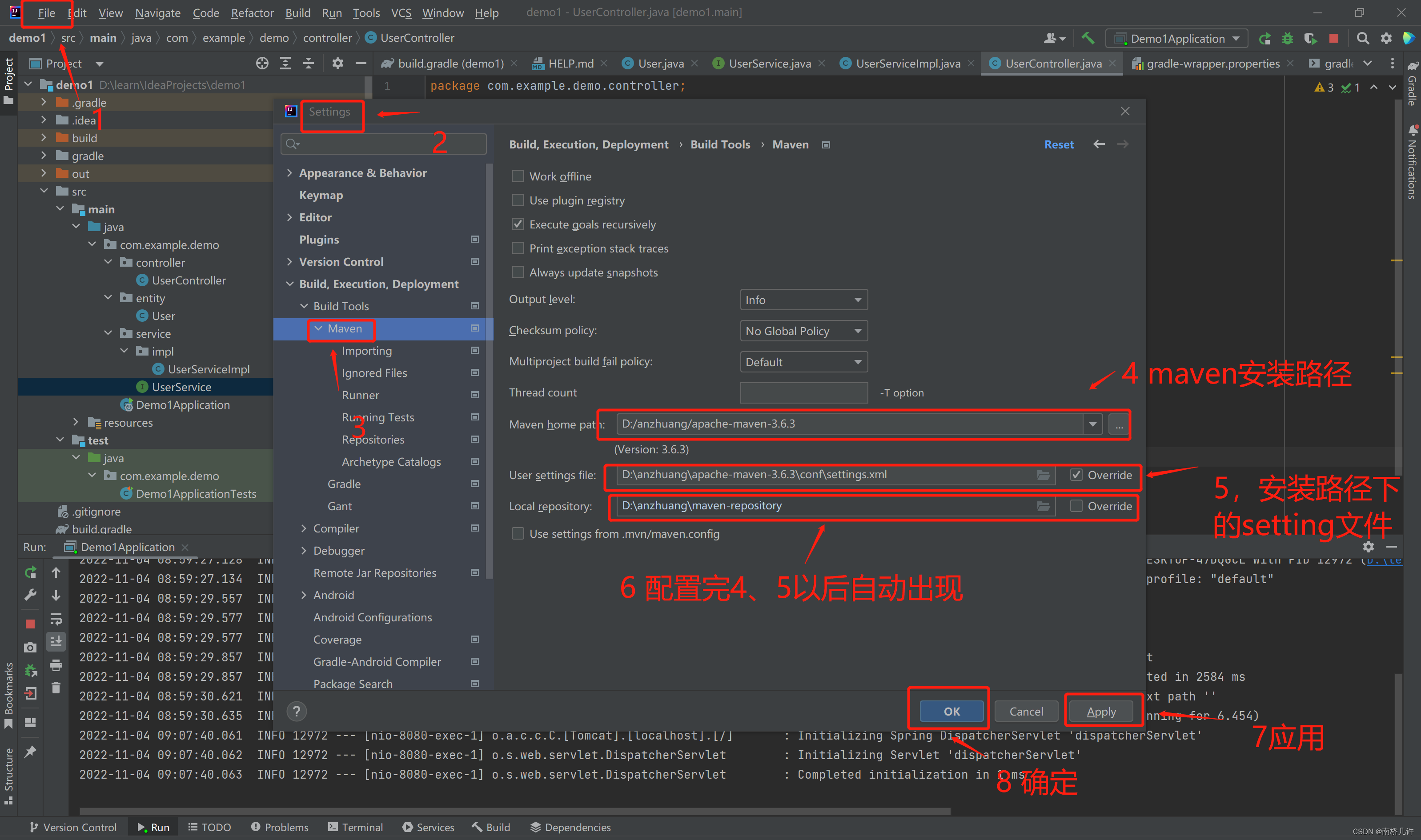Open the Navigate menu
Viewport: 1421px width, 840px height.
[x=157, y=12]
